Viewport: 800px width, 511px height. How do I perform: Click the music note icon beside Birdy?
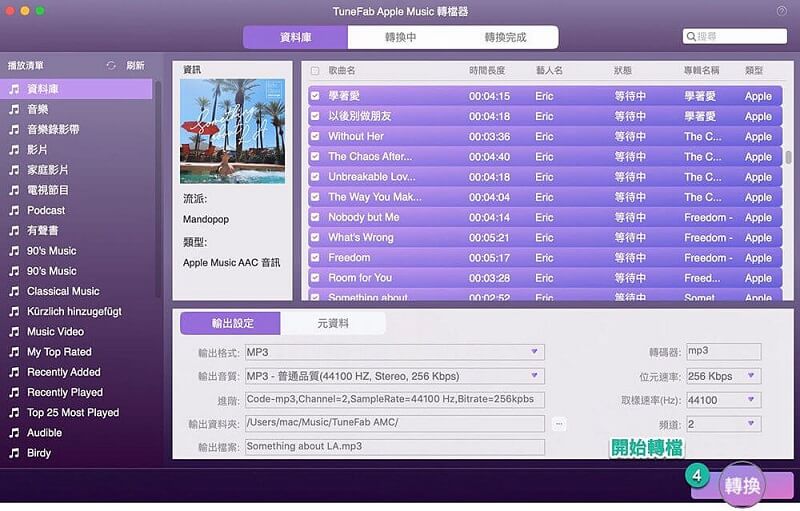(x=14, y=453)
